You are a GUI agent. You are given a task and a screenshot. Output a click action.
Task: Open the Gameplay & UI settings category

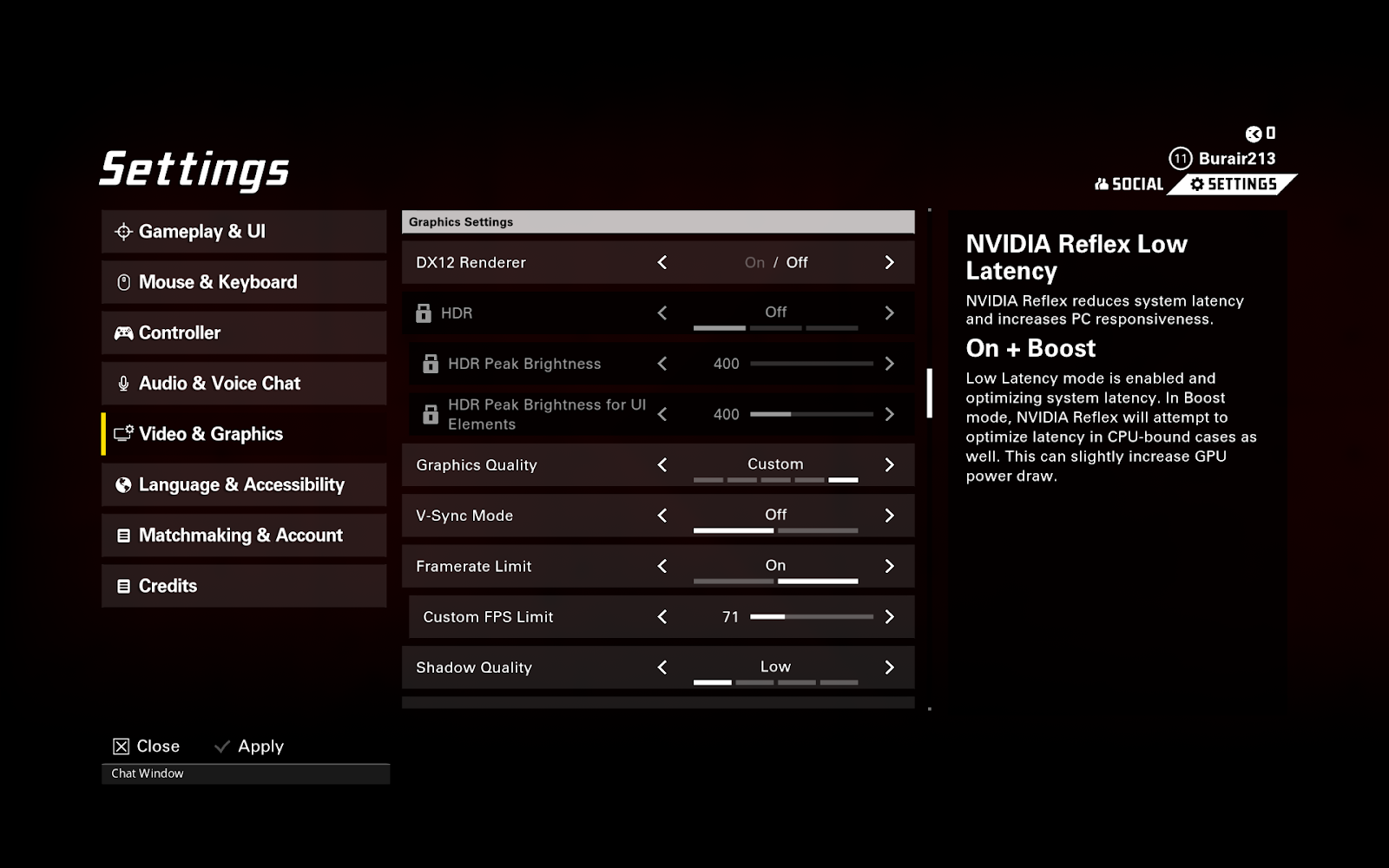click(244, 232)
